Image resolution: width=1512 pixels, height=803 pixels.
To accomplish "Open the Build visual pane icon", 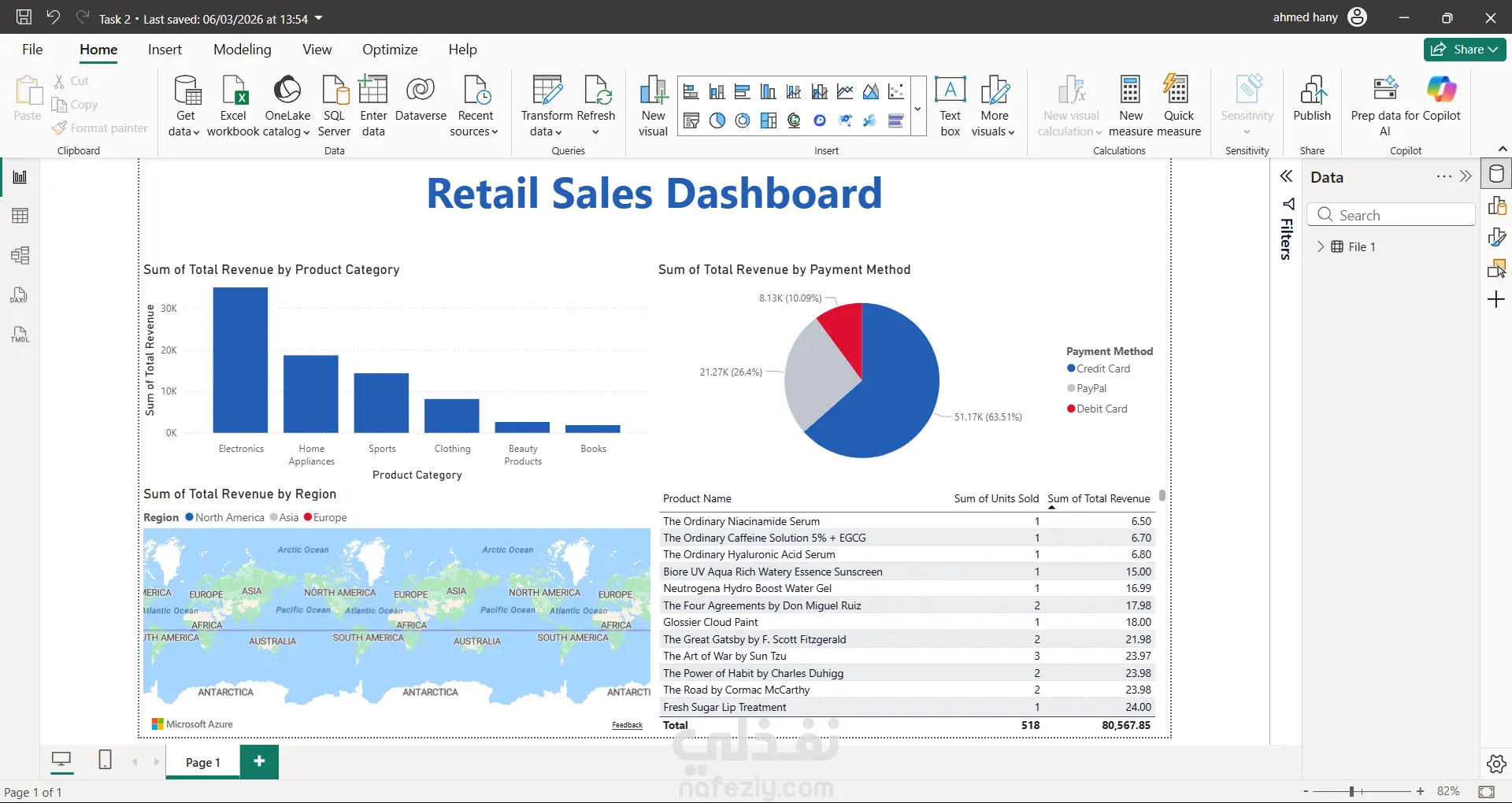I will (1496, 205).
